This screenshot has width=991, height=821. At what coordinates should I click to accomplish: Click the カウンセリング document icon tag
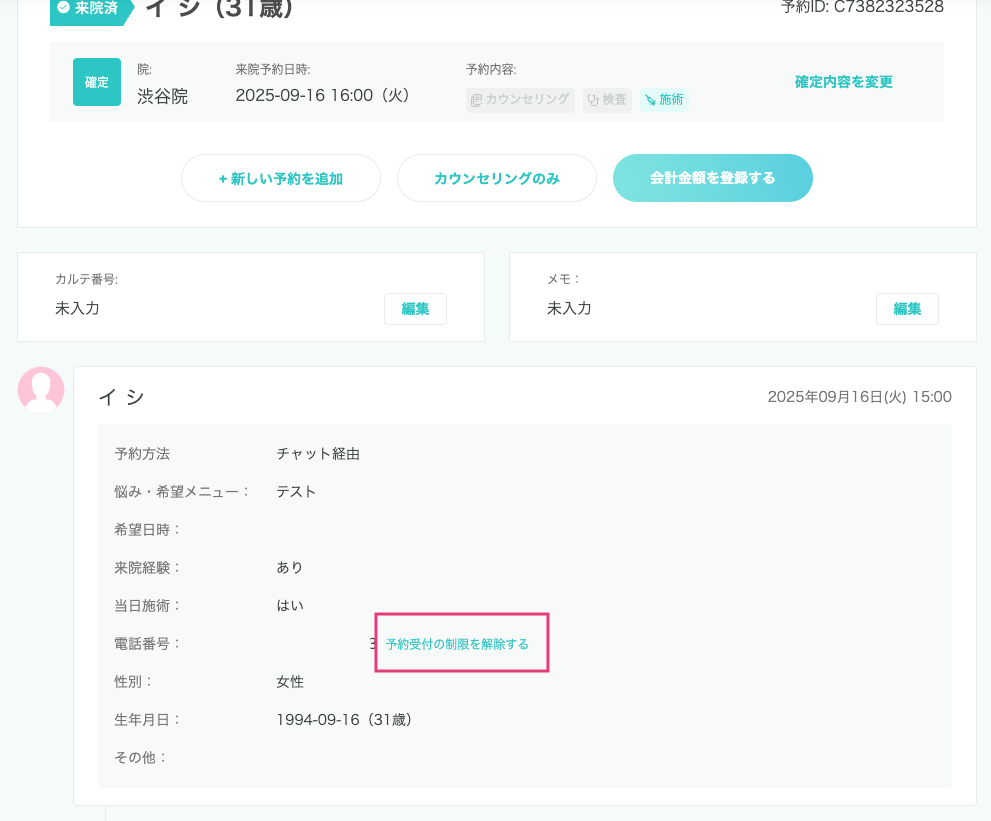click(520, 100)
